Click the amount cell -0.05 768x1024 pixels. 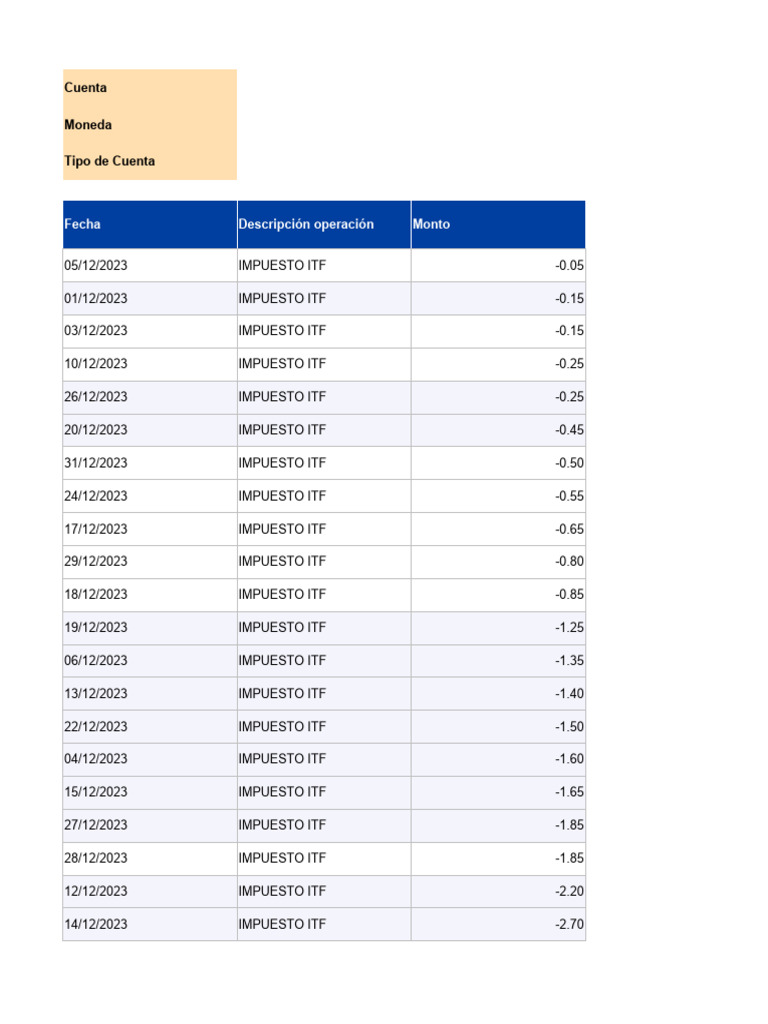pos(569,266)
